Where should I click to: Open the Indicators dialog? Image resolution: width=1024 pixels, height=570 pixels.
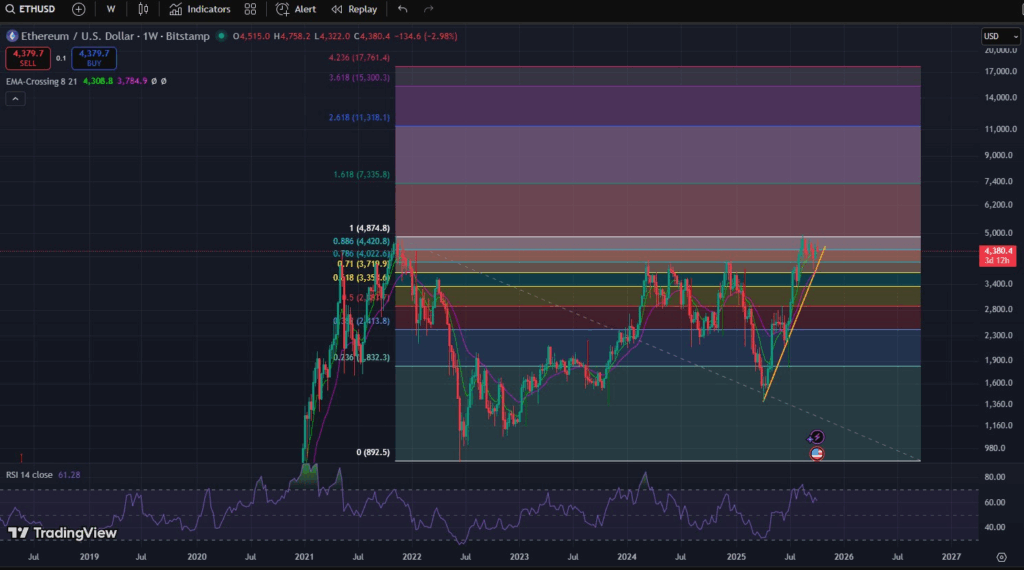click(200, 9)
